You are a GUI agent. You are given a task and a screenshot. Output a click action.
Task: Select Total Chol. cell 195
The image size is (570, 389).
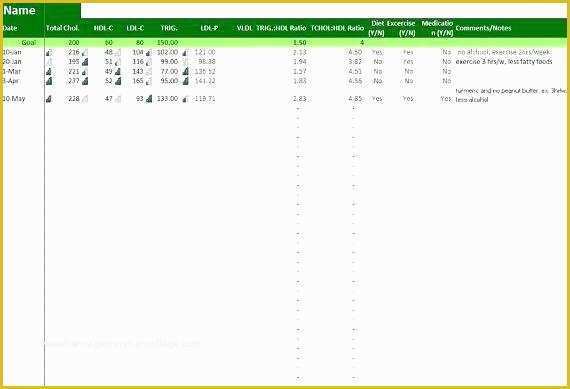tap(74, 62)
